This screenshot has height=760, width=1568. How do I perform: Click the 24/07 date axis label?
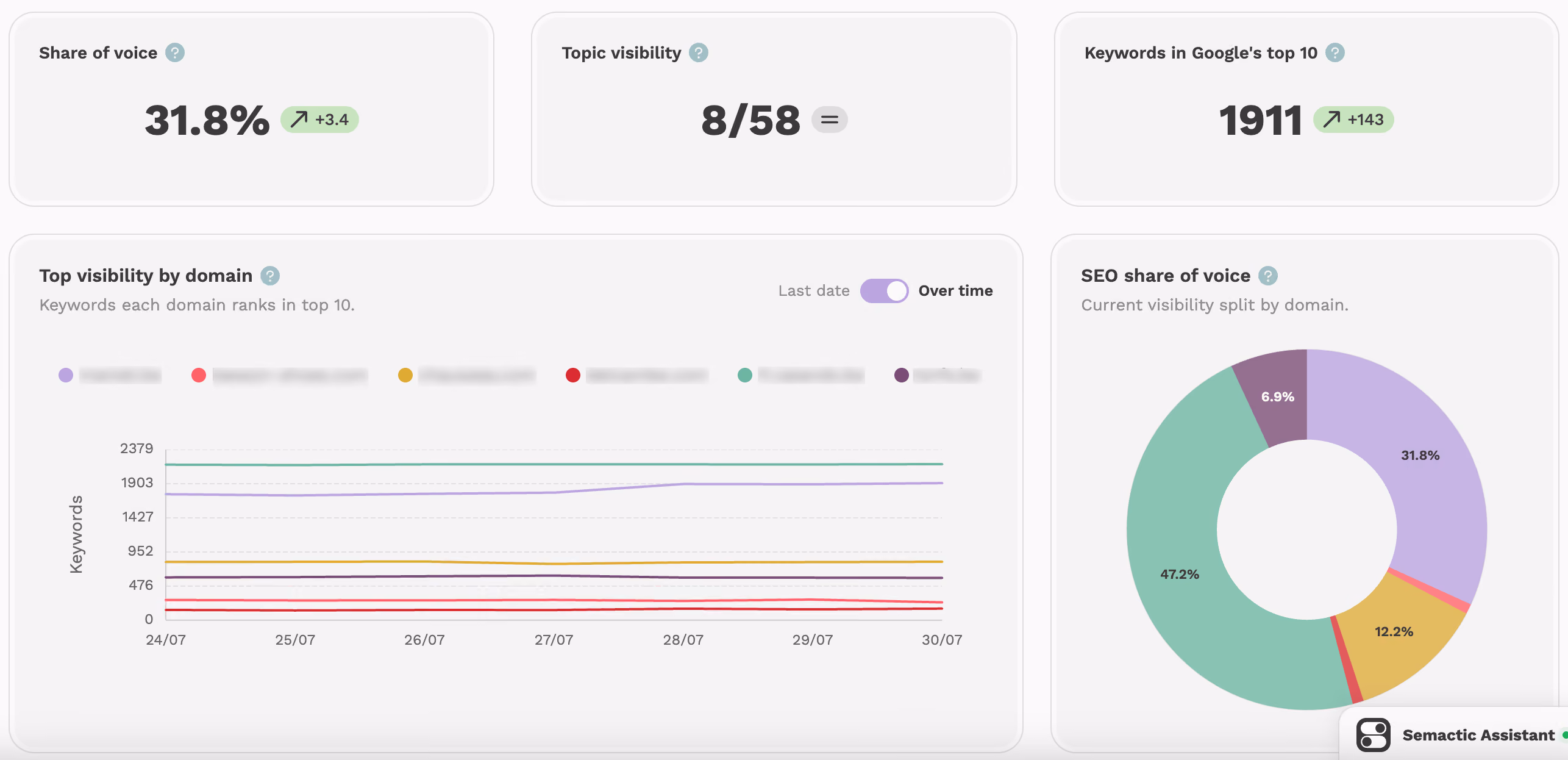pyautogui.click(x=166, y=640)
